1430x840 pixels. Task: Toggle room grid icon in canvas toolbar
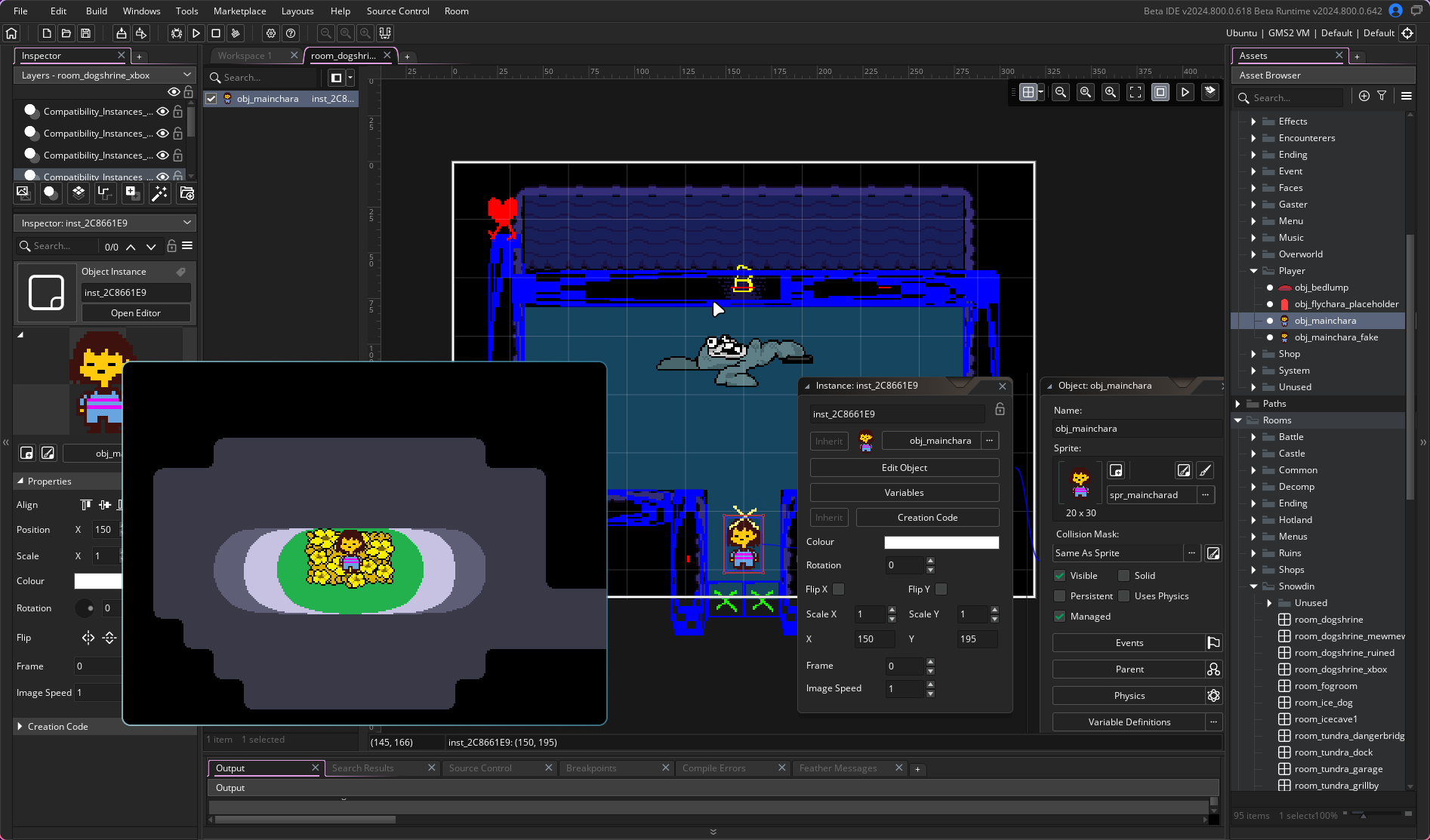click(1028, 92)
